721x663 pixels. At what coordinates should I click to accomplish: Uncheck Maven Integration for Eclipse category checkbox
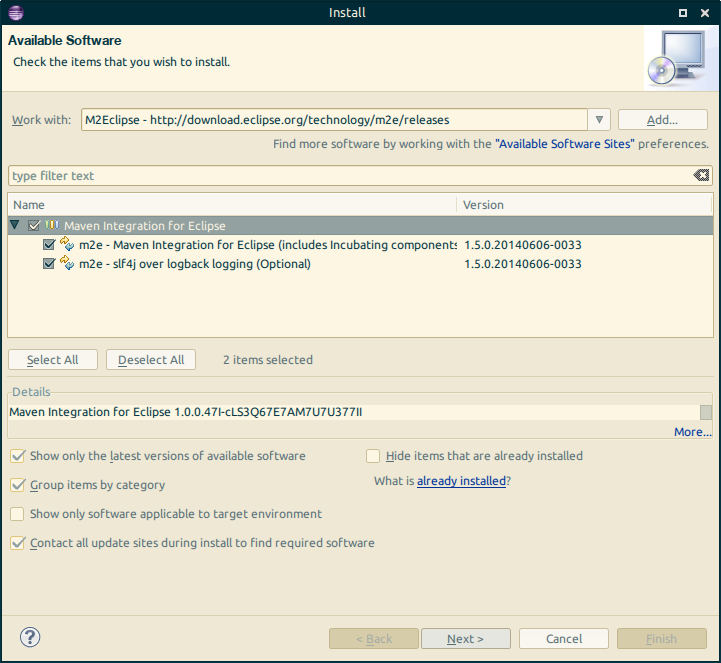pyautogui.click(x=34, y=226)
